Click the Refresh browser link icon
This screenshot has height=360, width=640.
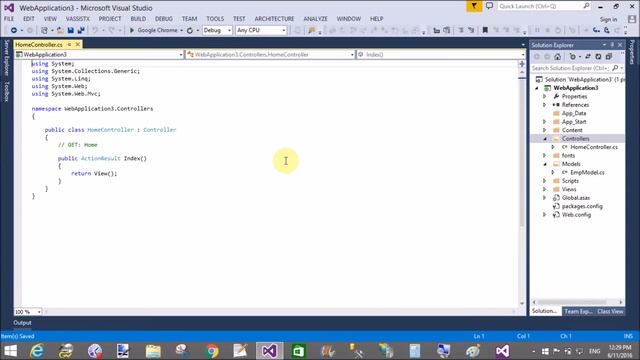coord(190,30)
